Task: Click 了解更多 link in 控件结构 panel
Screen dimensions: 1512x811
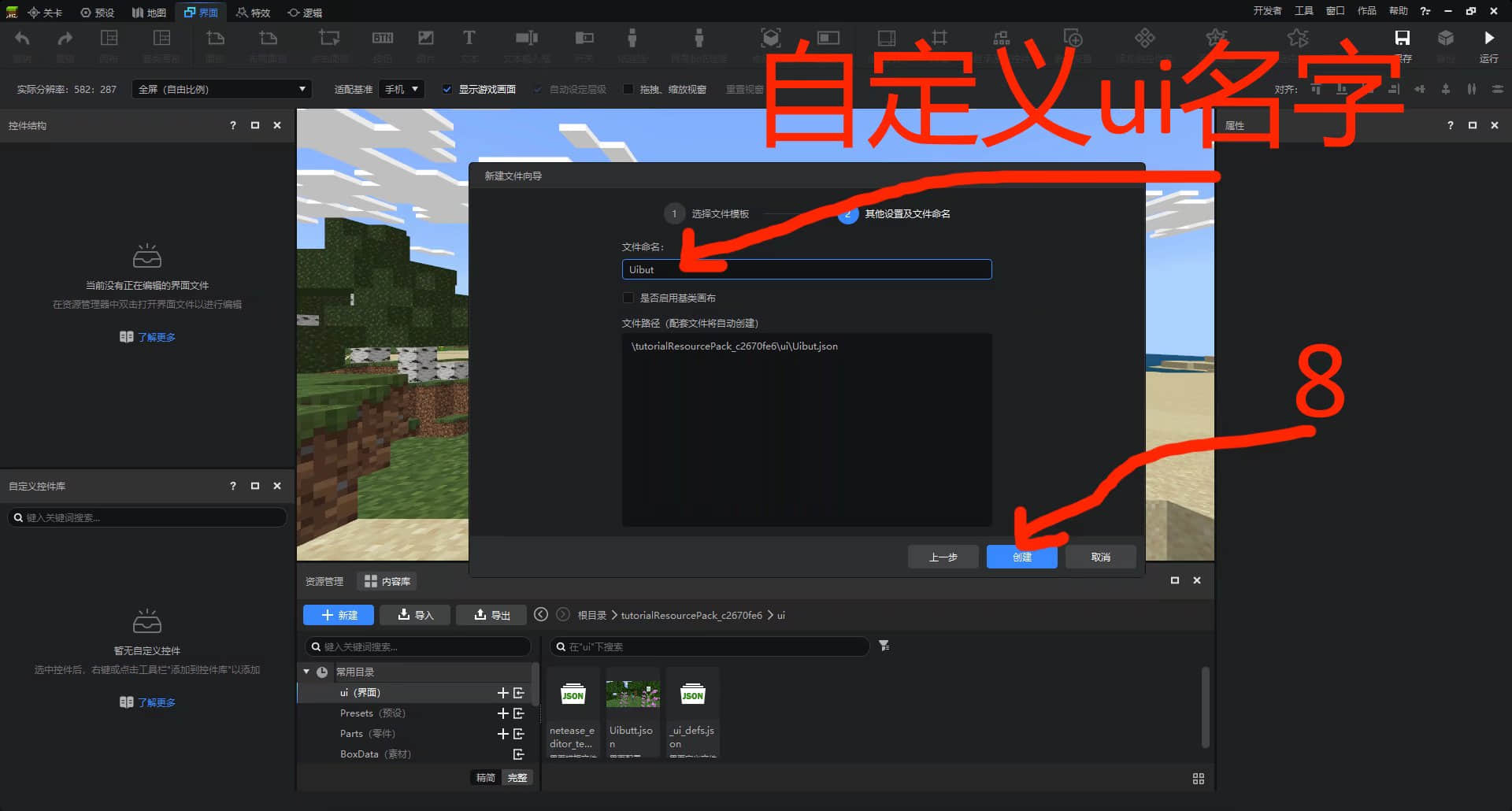Action: [x=147, y=337]
